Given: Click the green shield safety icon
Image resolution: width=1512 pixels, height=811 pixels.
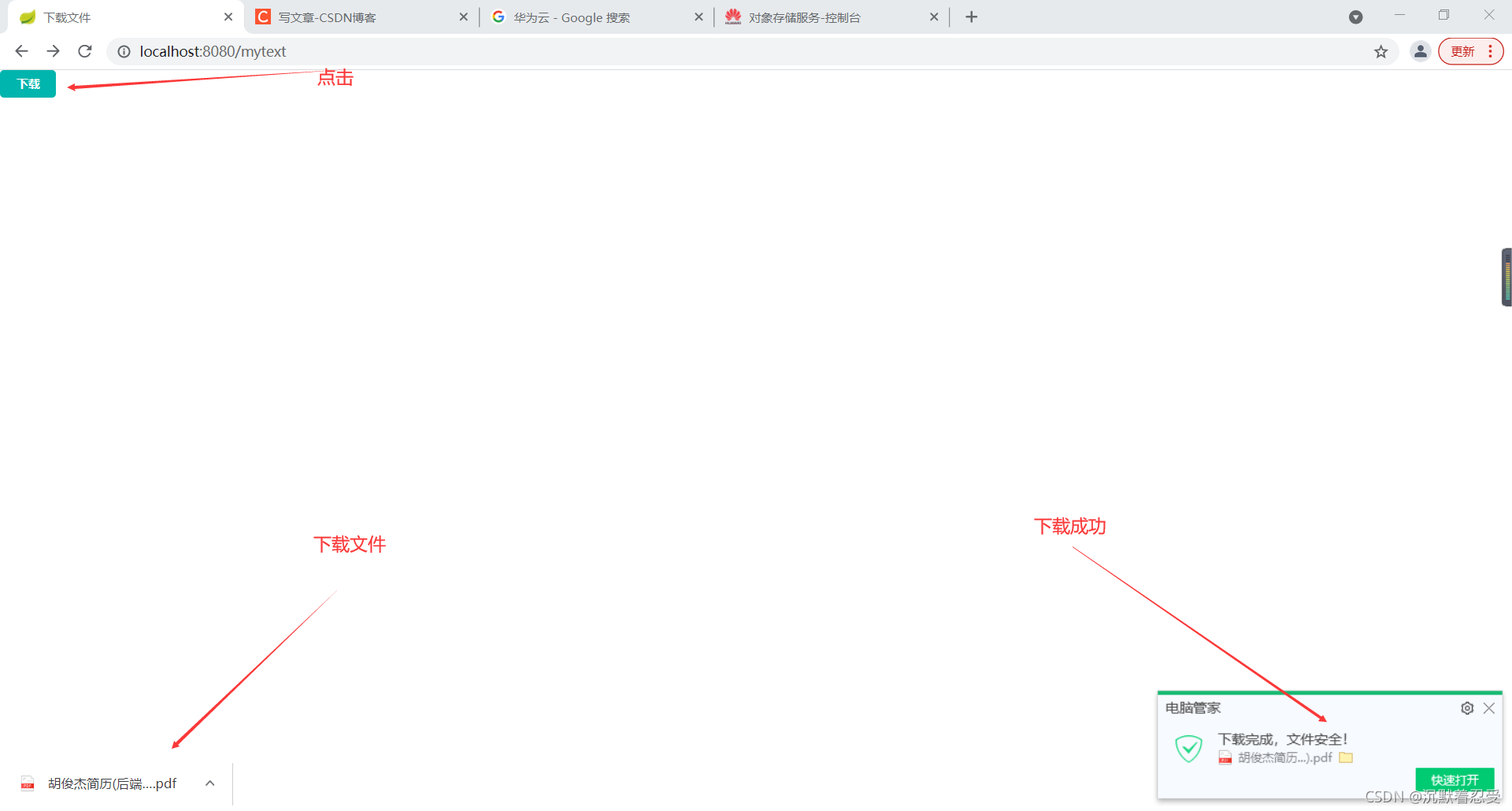Looking at the screenshot, I should point(1188,748).
